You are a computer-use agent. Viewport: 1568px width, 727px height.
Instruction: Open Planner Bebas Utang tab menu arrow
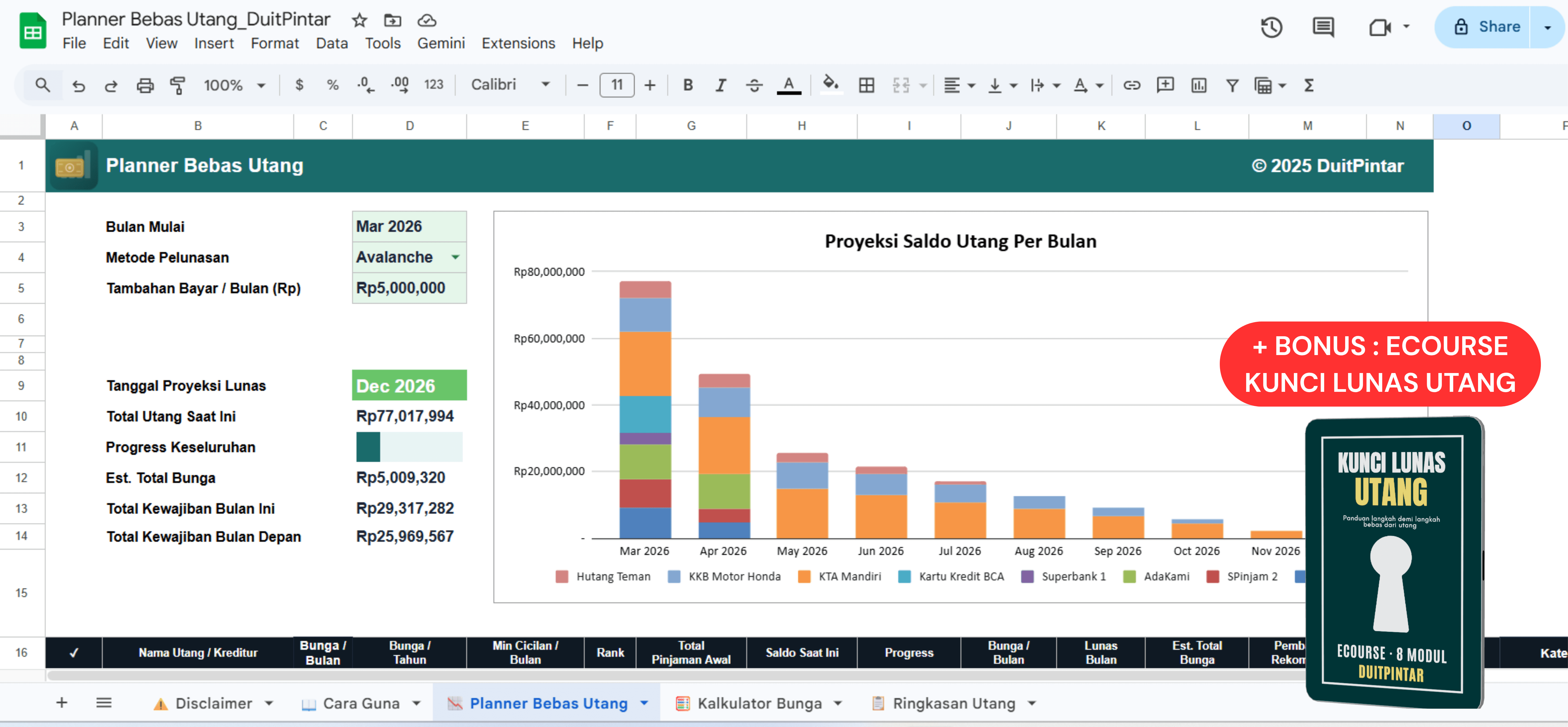tap(644, 703)
